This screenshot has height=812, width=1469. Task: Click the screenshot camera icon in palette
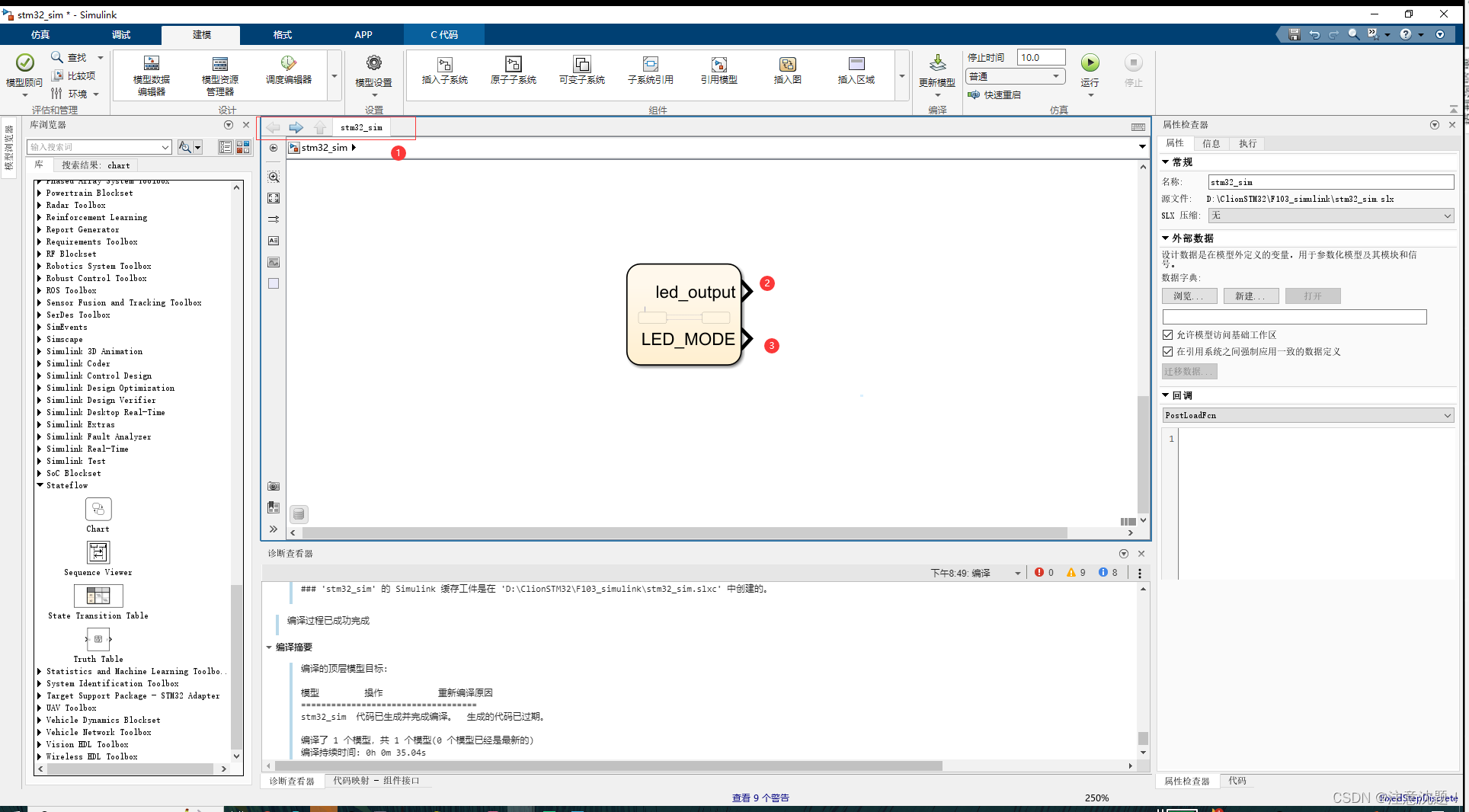[x=274, y=486]
